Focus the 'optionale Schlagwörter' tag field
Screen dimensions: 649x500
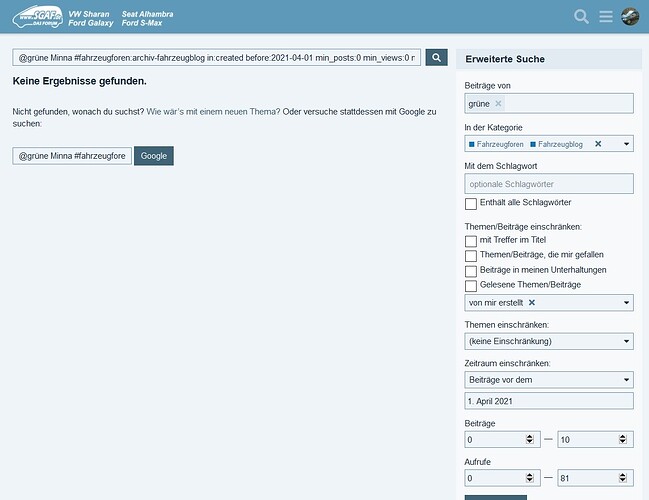coord(549,184)
